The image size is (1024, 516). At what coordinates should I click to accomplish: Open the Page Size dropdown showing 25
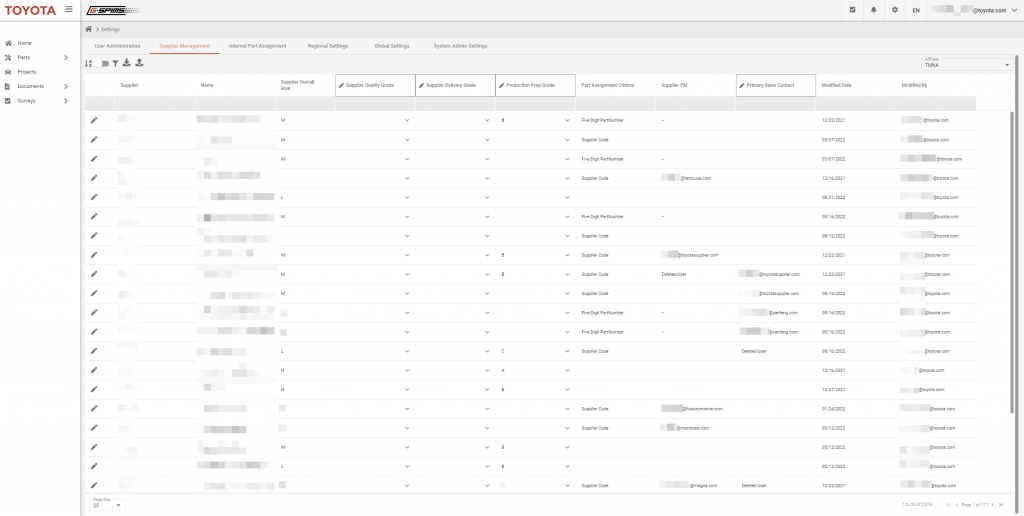tap(107, 504)
